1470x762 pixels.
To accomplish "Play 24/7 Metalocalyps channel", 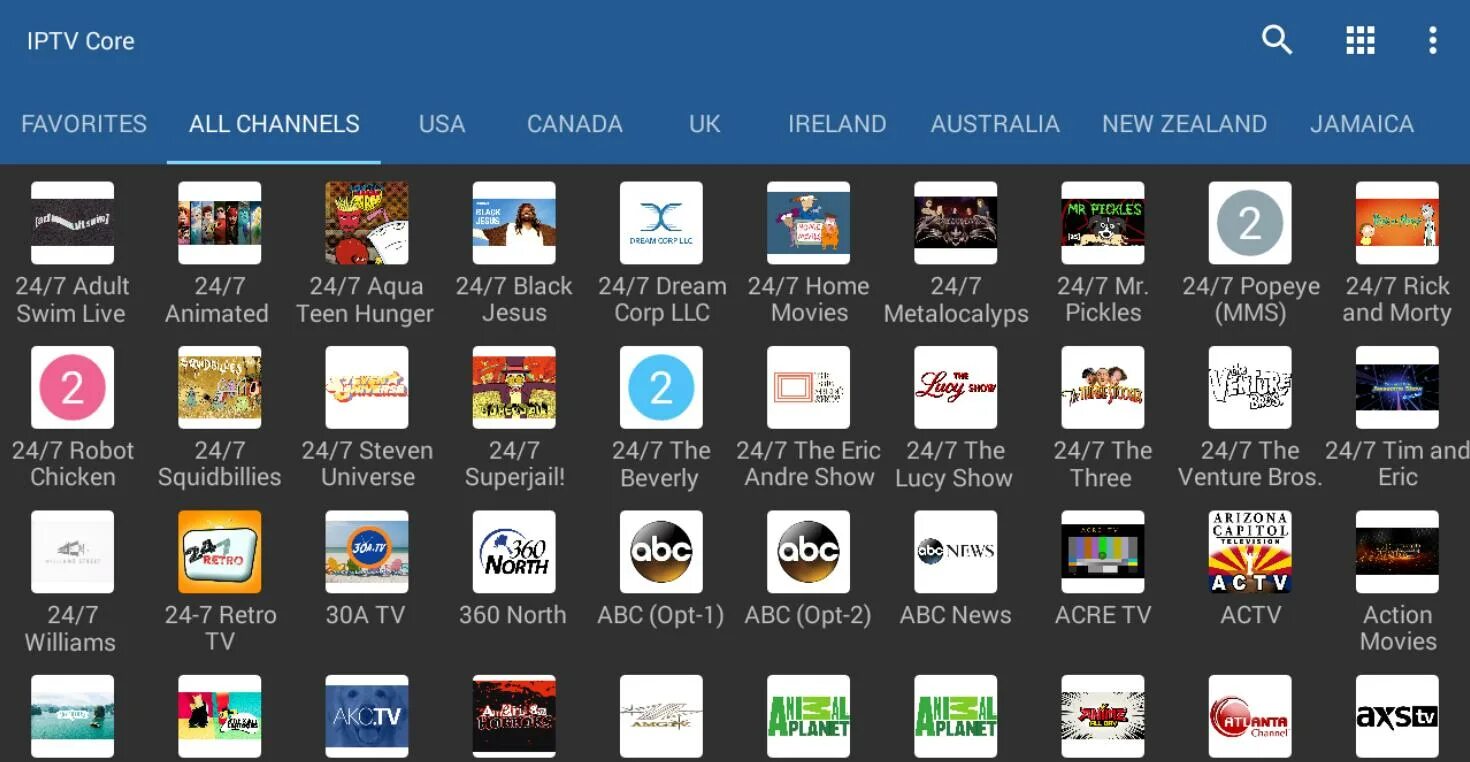I will 955,223.
